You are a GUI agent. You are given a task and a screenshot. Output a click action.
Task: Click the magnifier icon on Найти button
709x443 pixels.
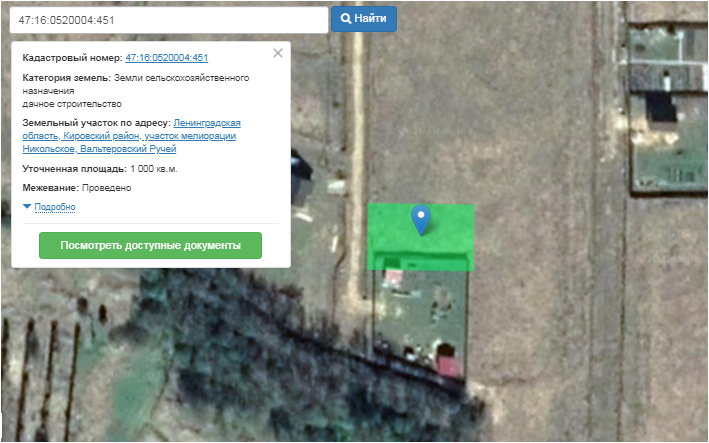coord(345,19)
